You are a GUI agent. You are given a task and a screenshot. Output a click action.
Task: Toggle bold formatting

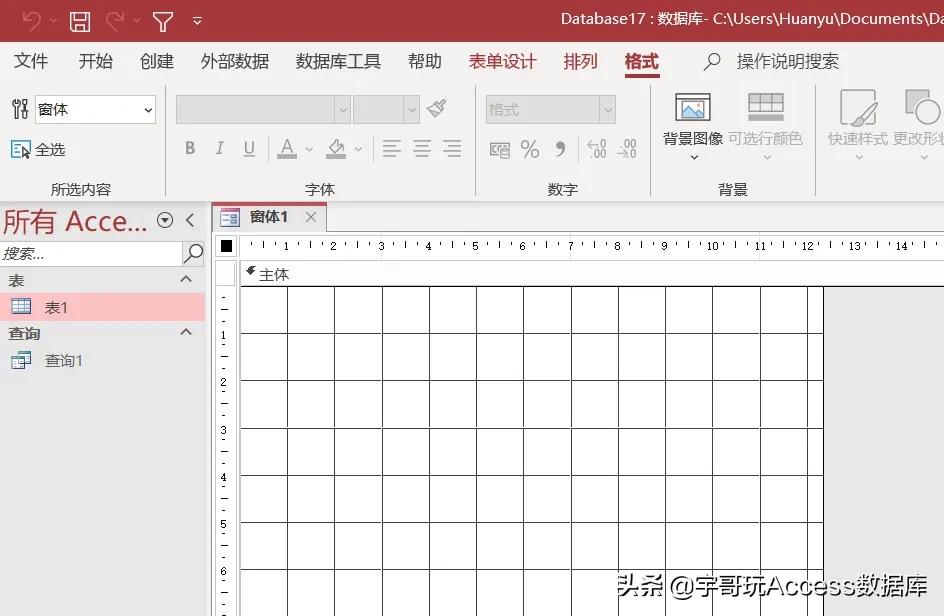click(x=190, y=148)
